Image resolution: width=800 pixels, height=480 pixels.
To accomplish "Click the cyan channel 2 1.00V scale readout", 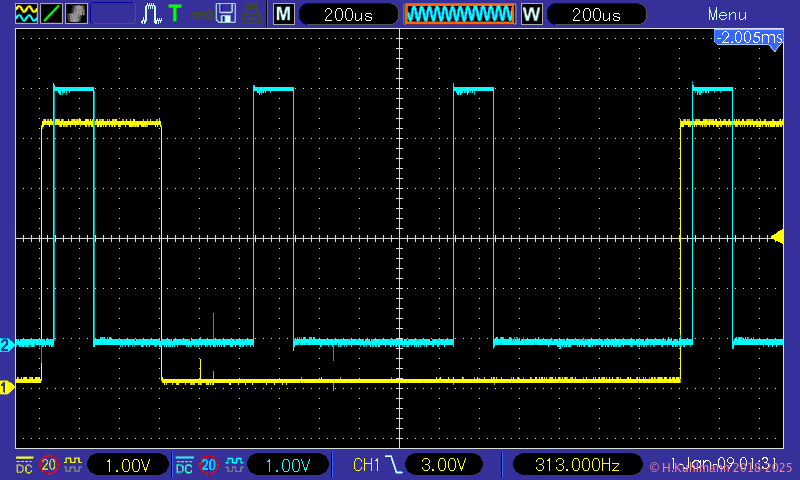I will (x=288, y=465).
